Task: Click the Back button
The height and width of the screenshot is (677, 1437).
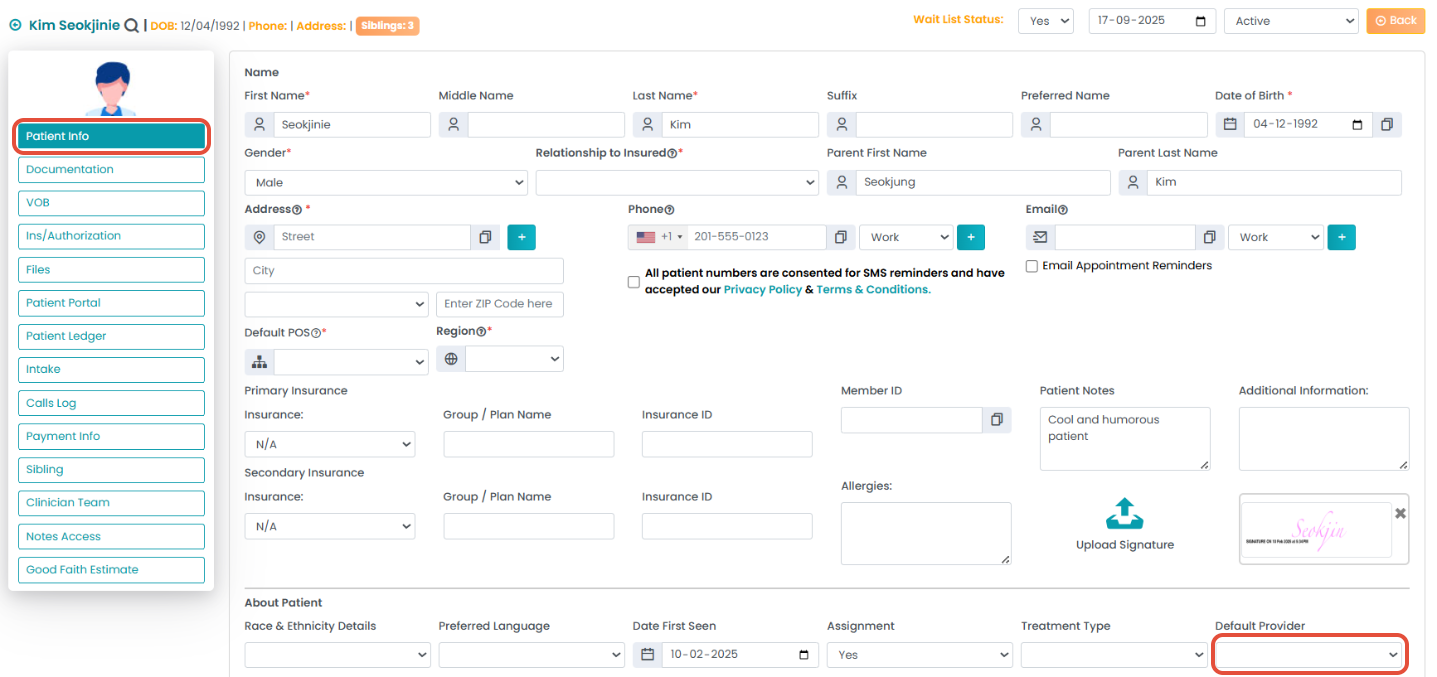Action: pos(1395,21)
